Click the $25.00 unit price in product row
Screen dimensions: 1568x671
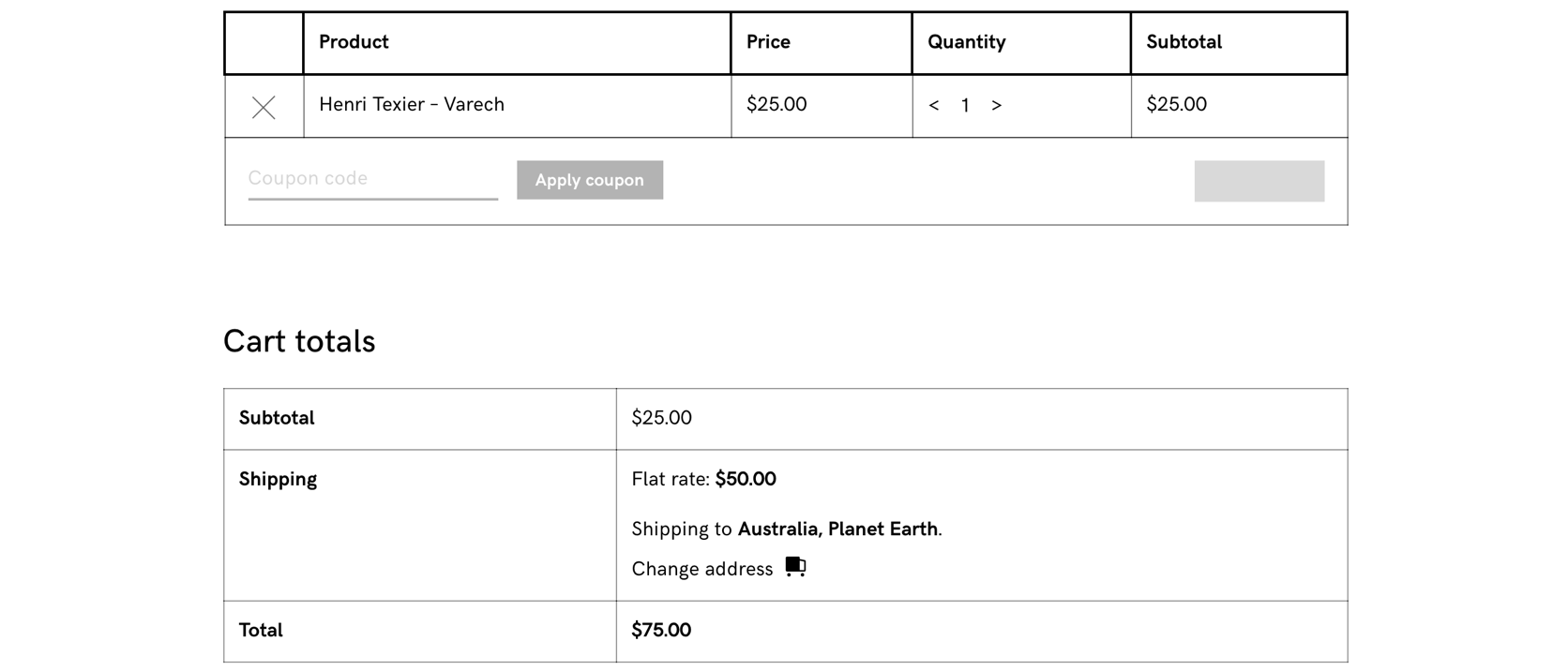[776, 105]
